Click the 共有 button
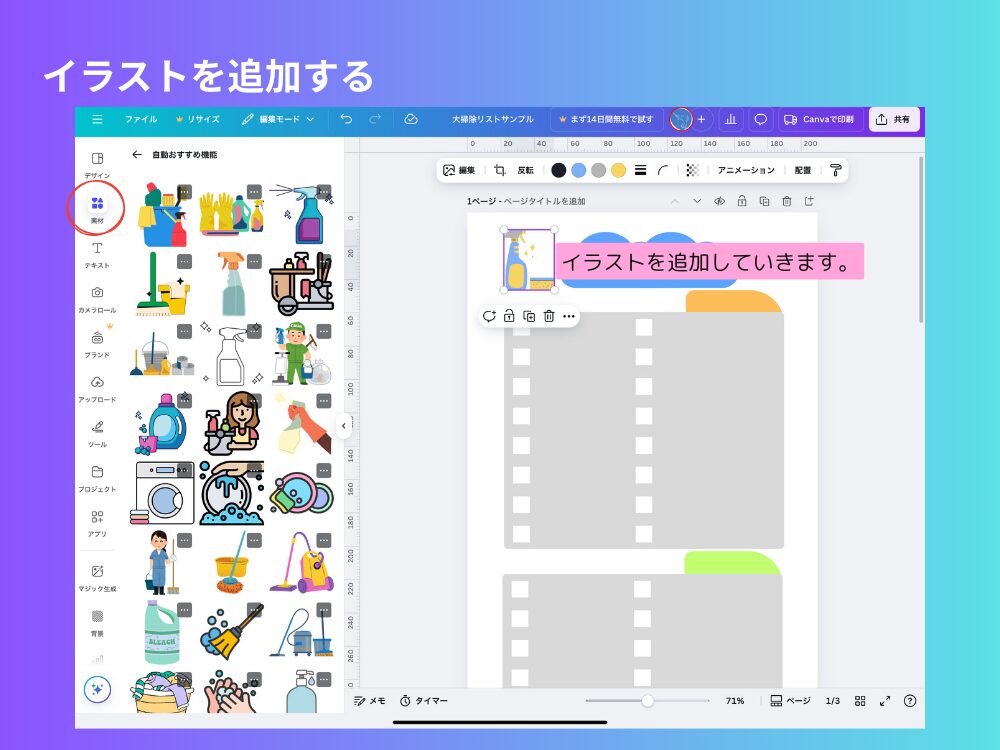 893,118
